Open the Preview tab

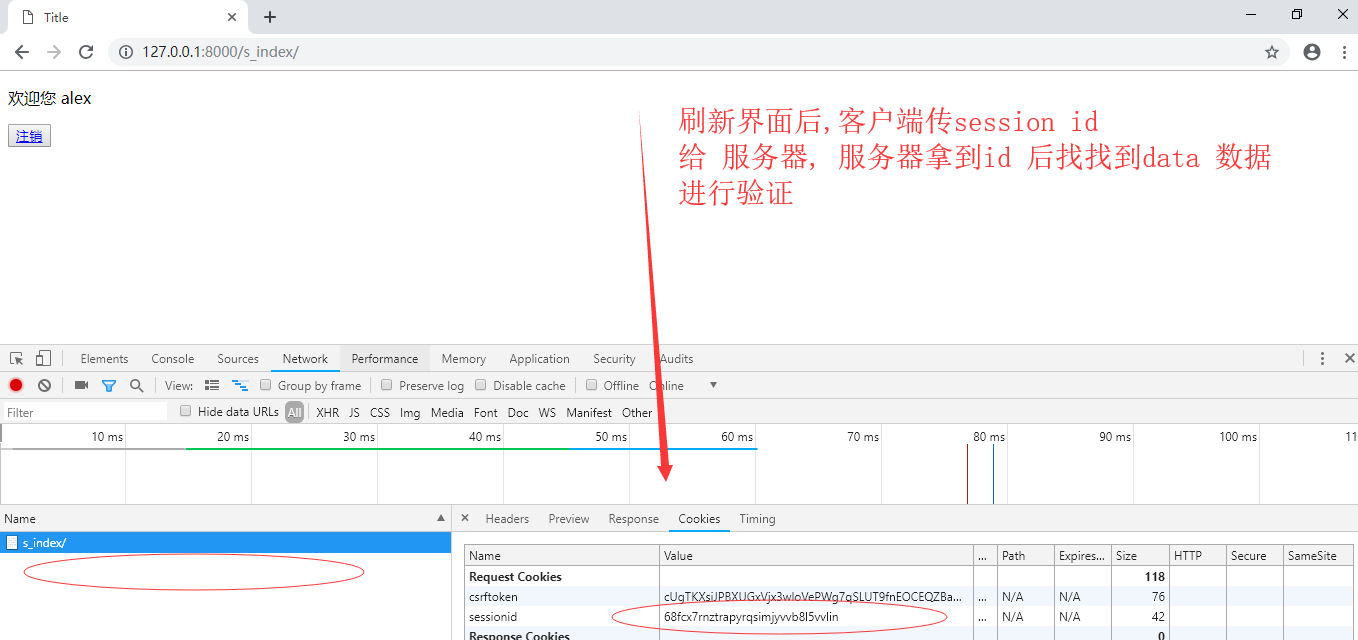point(569,519)
